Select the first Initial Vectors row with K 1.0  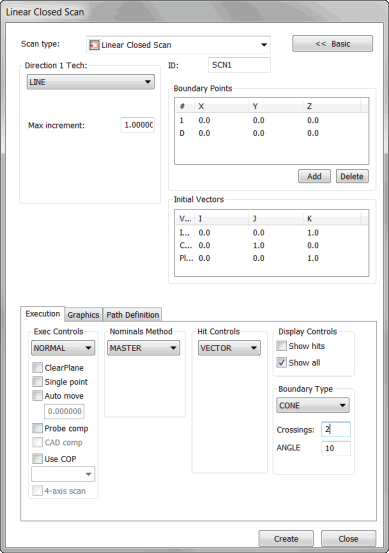click(x=271, y=233)
